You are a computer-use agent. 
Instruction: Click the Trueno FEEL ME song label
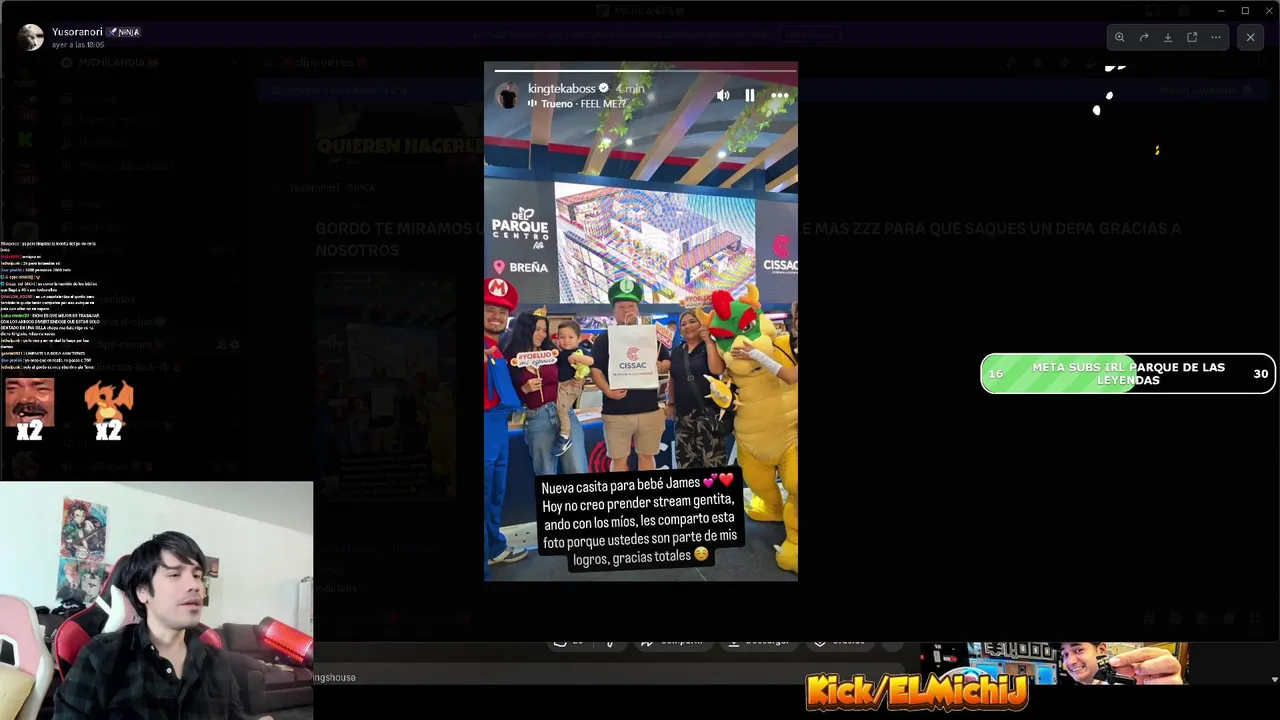583,103
